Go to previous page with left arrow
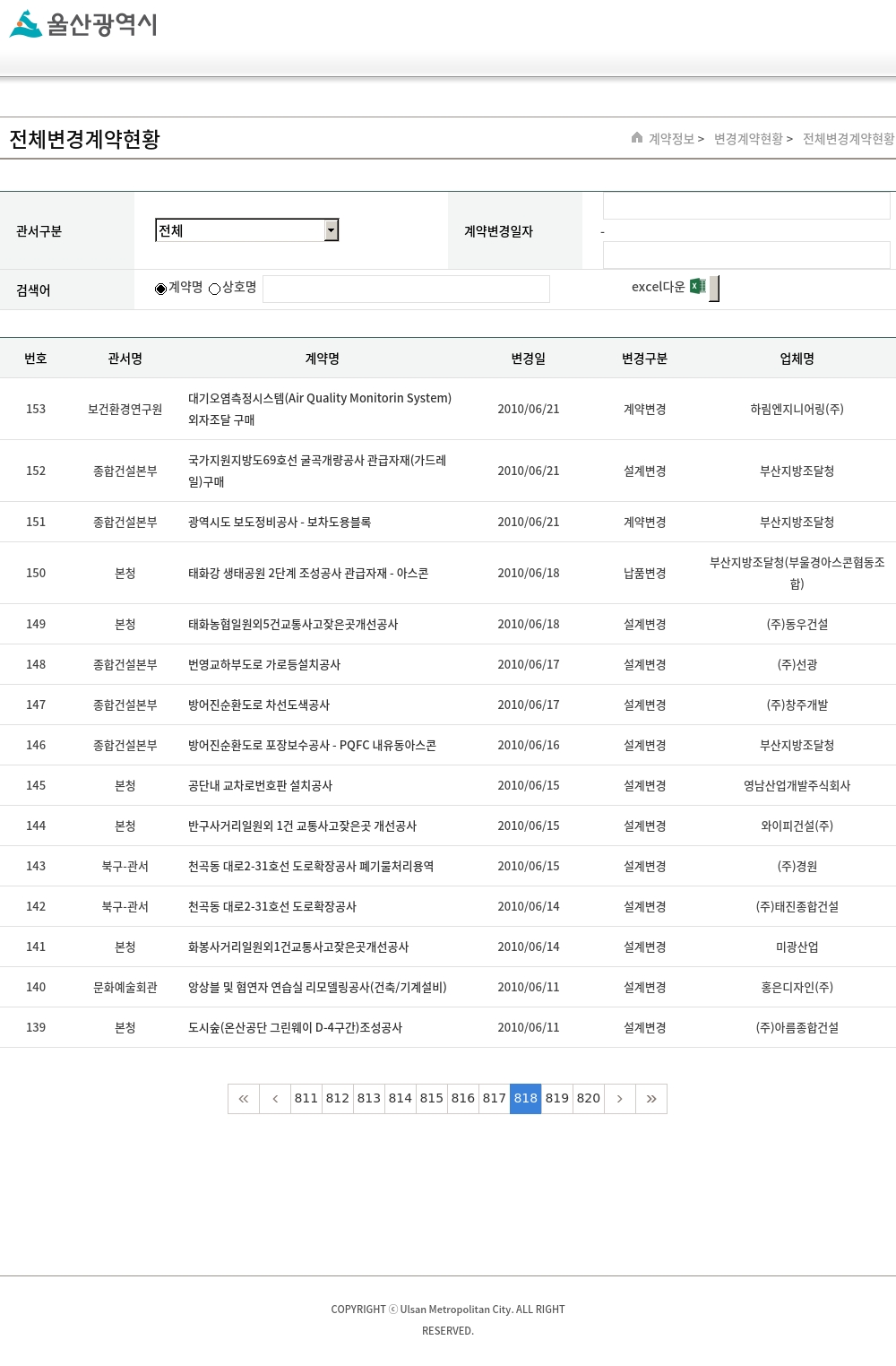Screen dimensions: 896x1366 [x=275, y=1099]
